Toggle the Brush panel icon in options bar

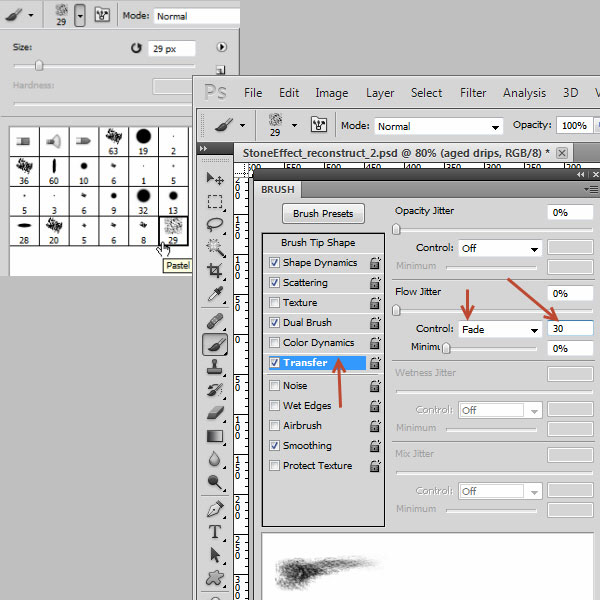click(x=319, y=125)
